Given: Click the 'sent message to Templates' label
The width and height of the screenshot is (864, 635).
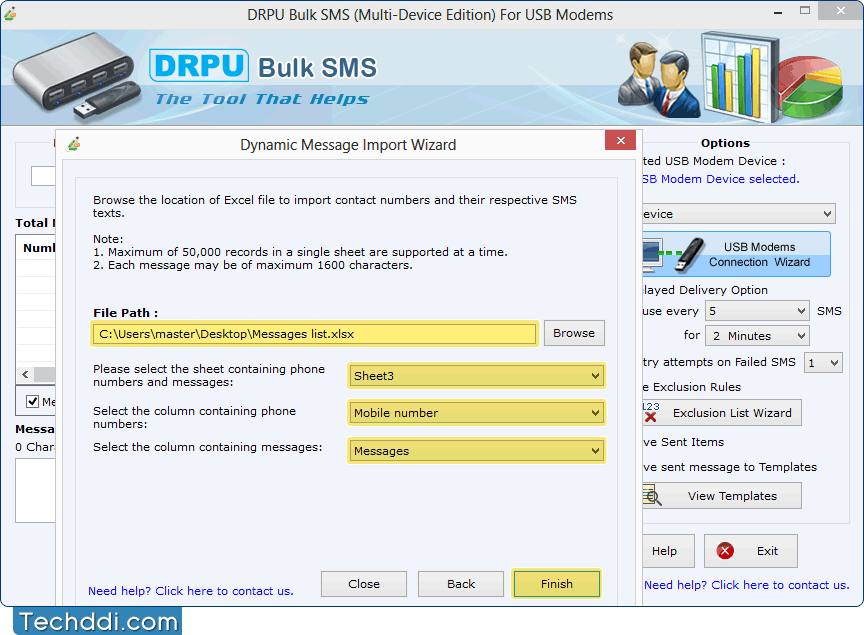Looking at the screenshot, I should [738, 467].
